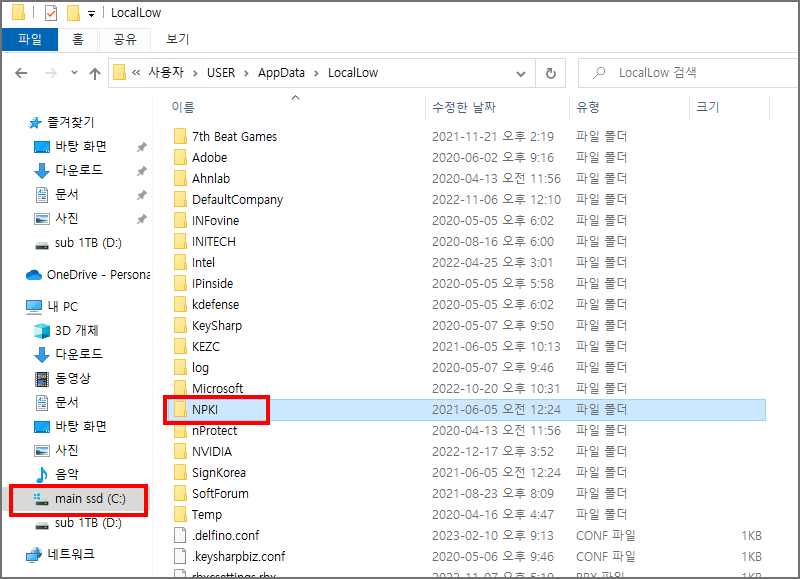Viewport: 800px width, 579px height.
Task: Open OneDrive - Personal in navigation pane
Action: (88, 275)
